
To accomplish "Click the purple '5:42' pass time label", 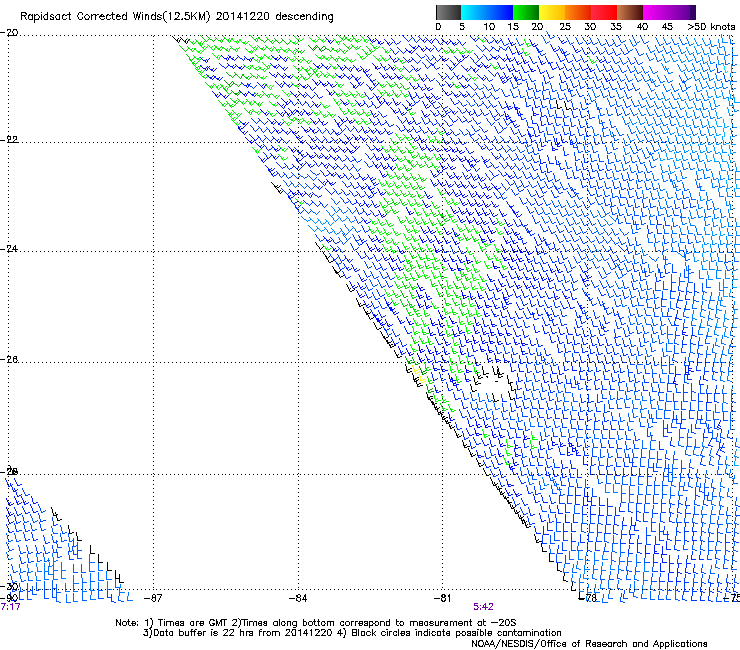I will 483,607.
